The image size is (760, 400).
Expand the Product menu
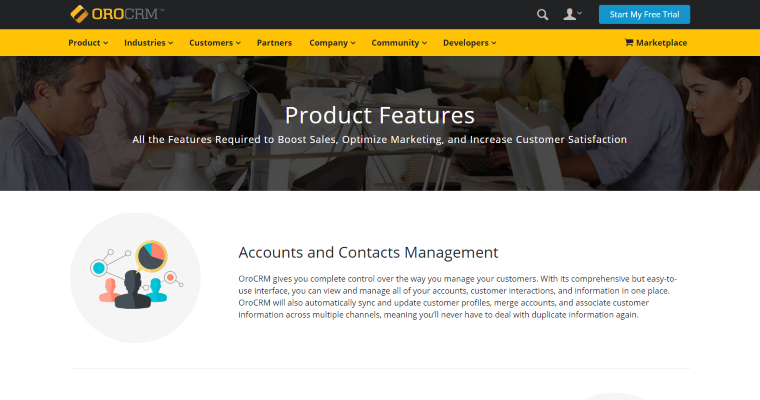tap(88, 43)
